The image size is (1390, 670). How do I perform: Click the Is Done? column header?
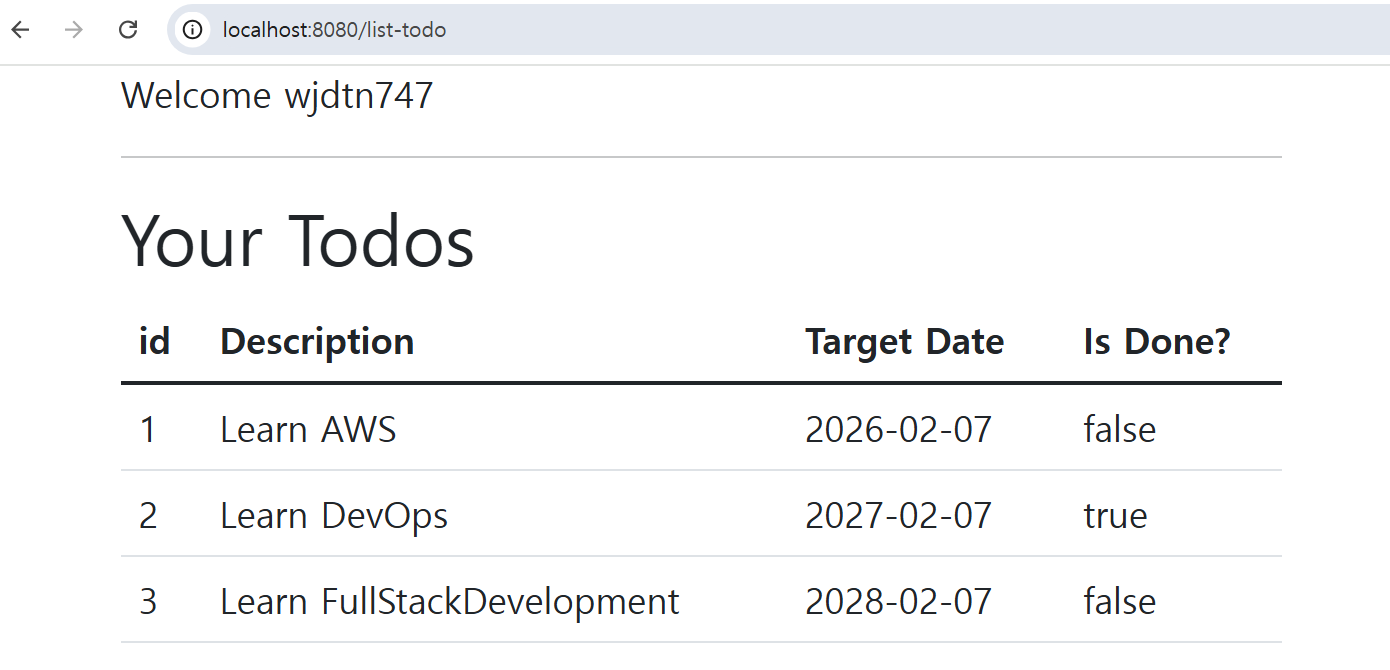click(1156, 342)
